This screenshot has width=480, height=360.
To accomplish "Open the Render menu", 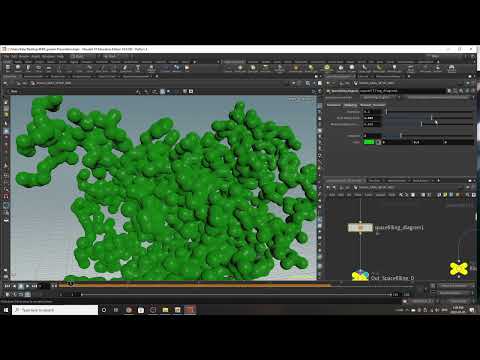I will pos(24,57).
